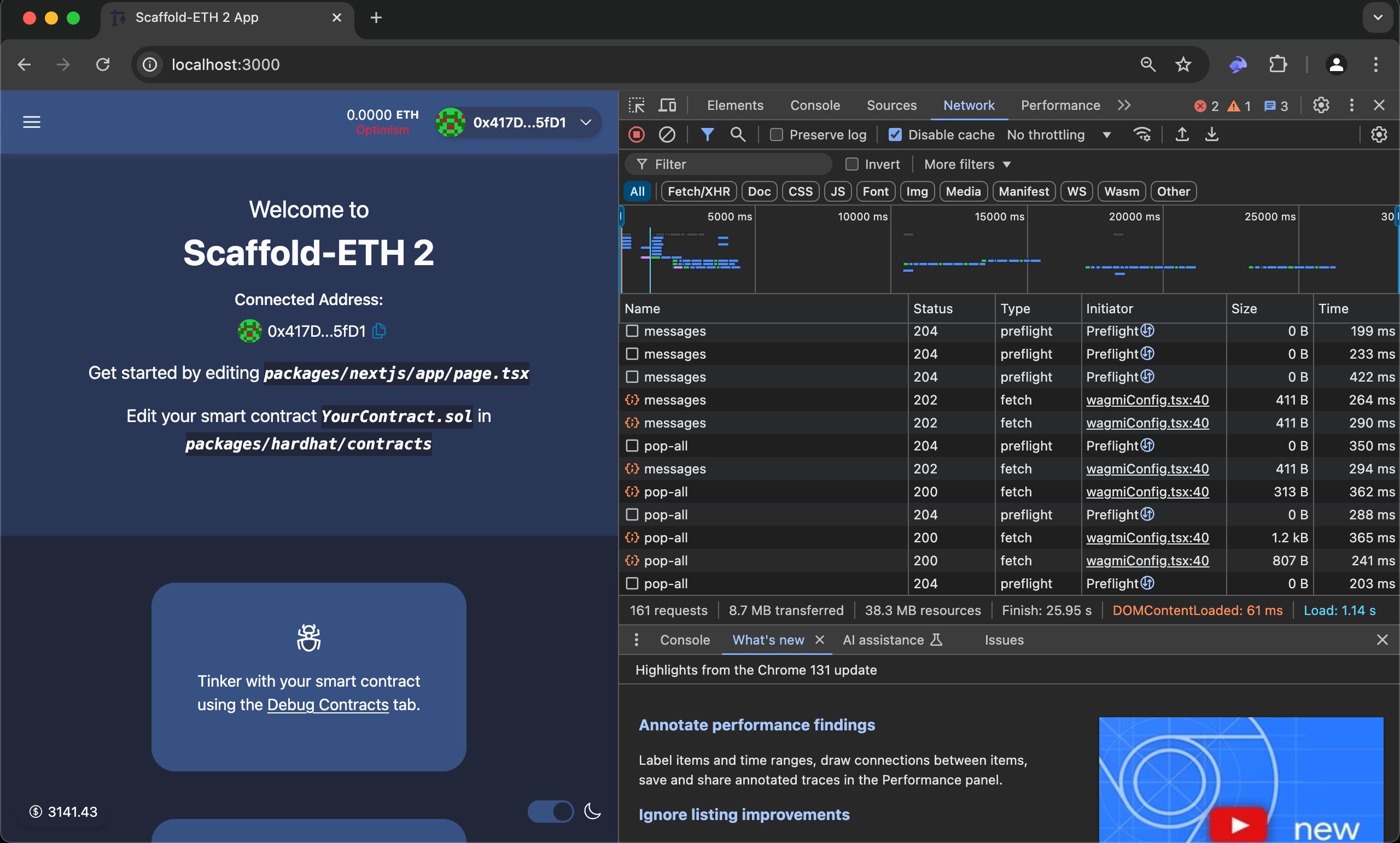Check the Invert filter checkbox

851,164
